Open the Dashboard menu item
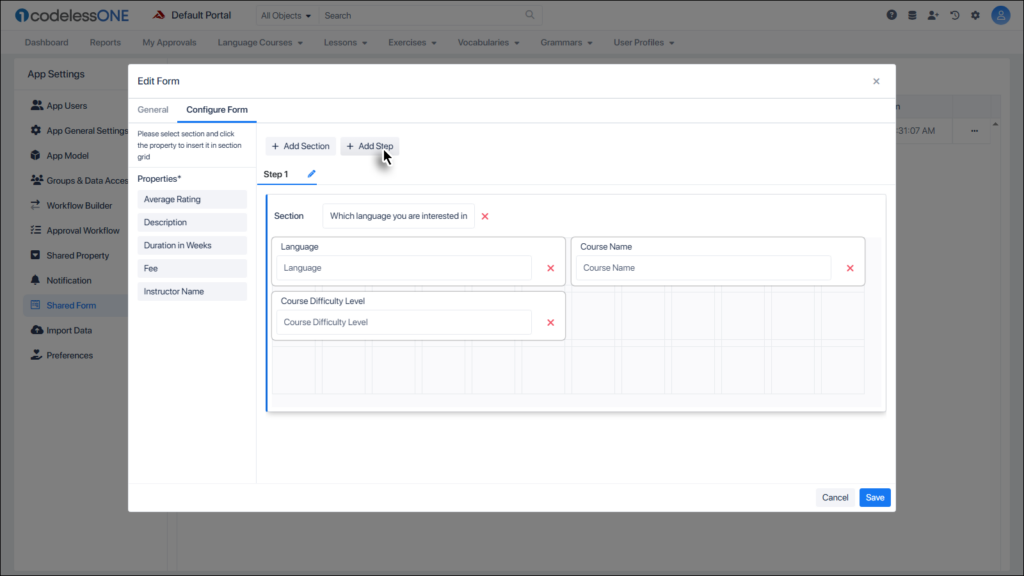Image resolution: width=1024 pixels, height=576 pixels. tap(46, 42)
